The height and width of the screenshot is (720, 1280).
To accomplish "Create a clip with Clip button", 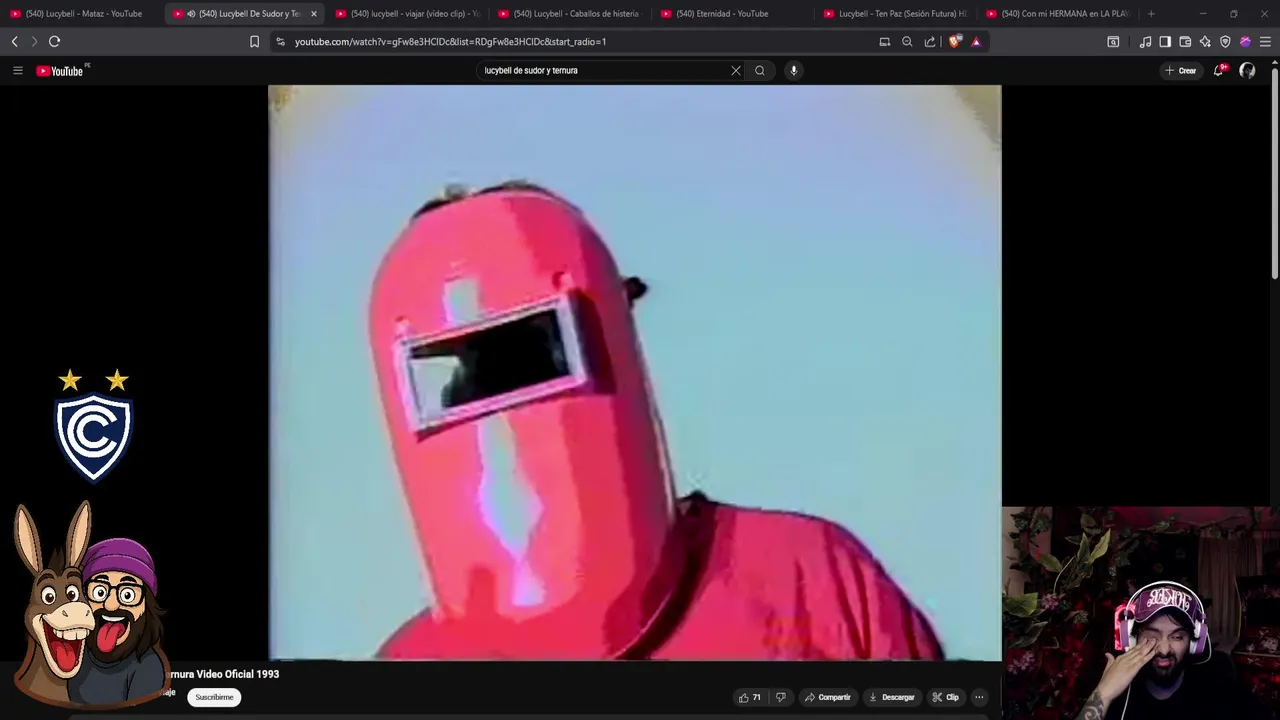I will coord(945,697).
